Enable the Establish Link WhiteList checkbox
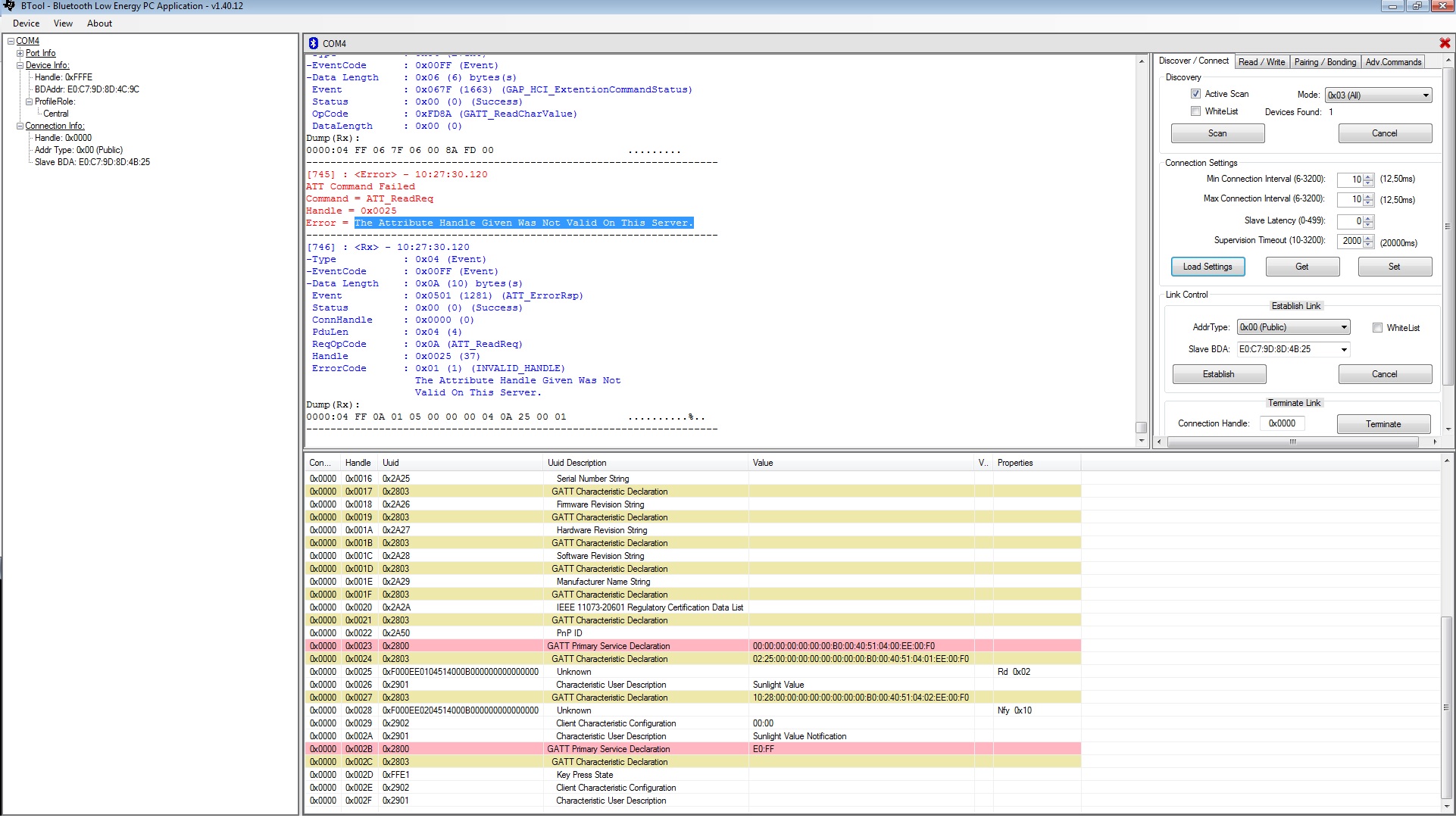The height and width of the screenshot is (818, 1456). point(1377,328)
